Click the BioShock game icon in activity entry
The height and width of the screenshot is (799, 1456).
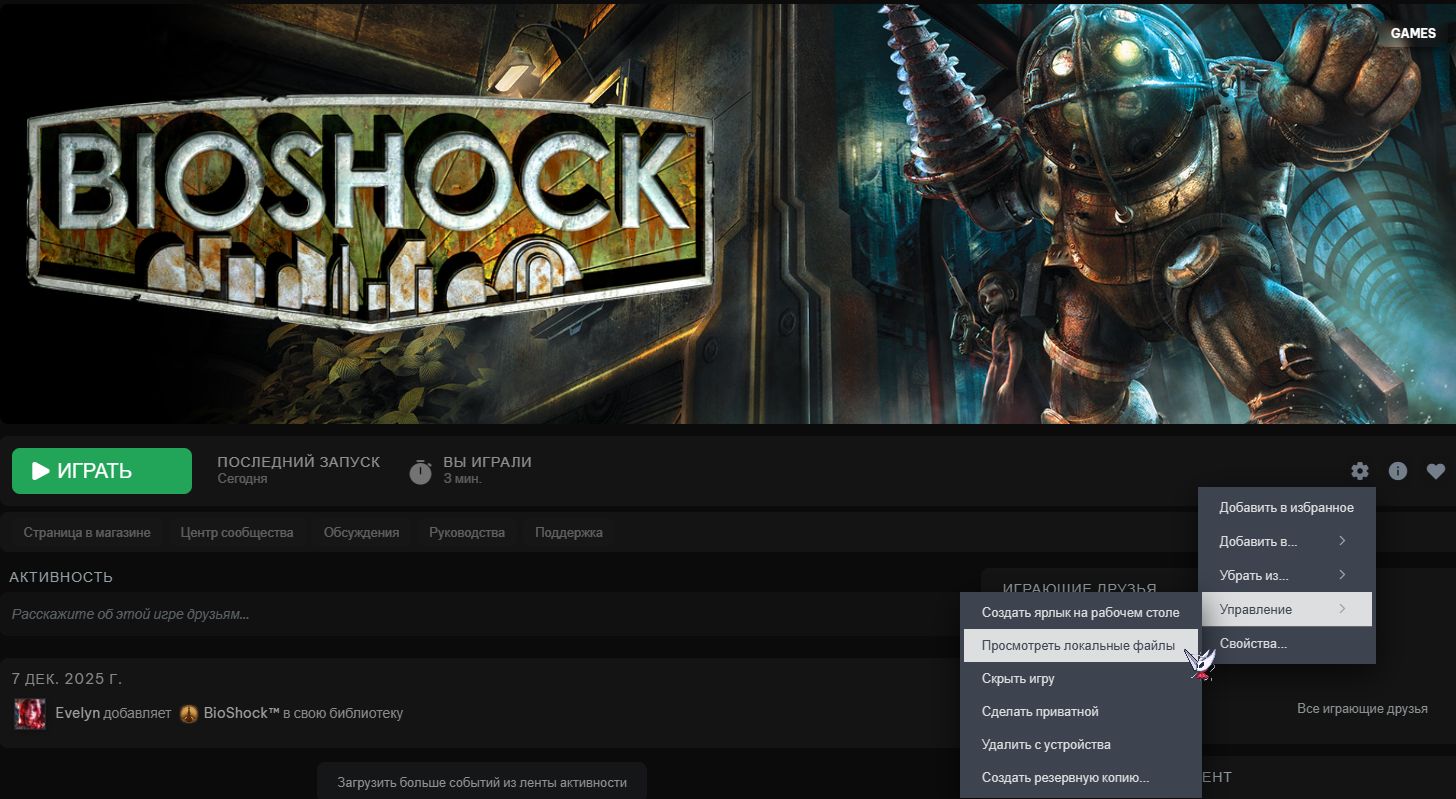point(189,713)
